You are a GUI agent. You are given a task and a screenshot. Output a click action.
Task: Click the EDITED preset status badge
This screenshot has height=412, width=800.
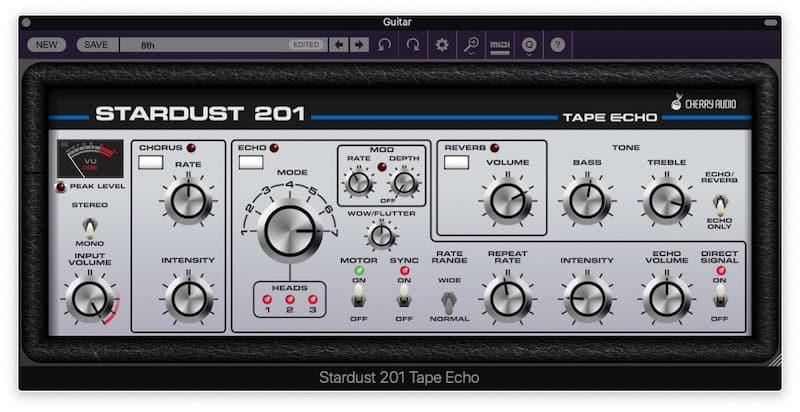306,45
